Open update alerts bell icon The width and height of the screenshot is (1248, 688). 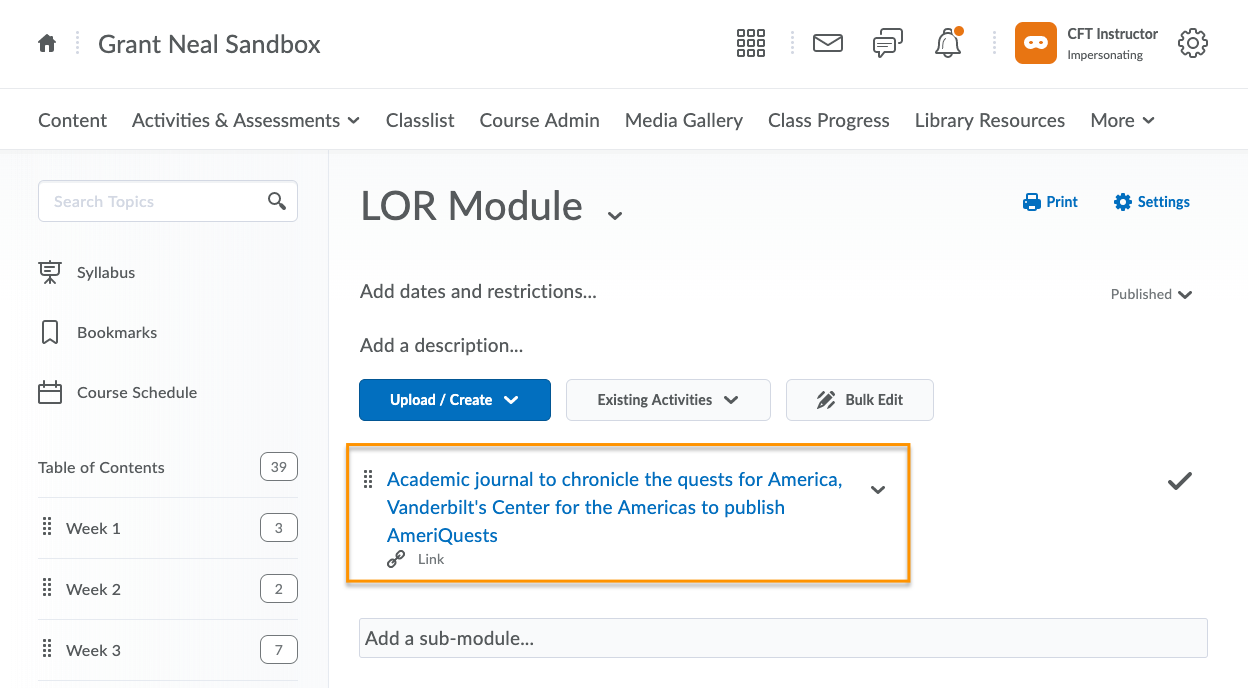click(x=947, y=43)
